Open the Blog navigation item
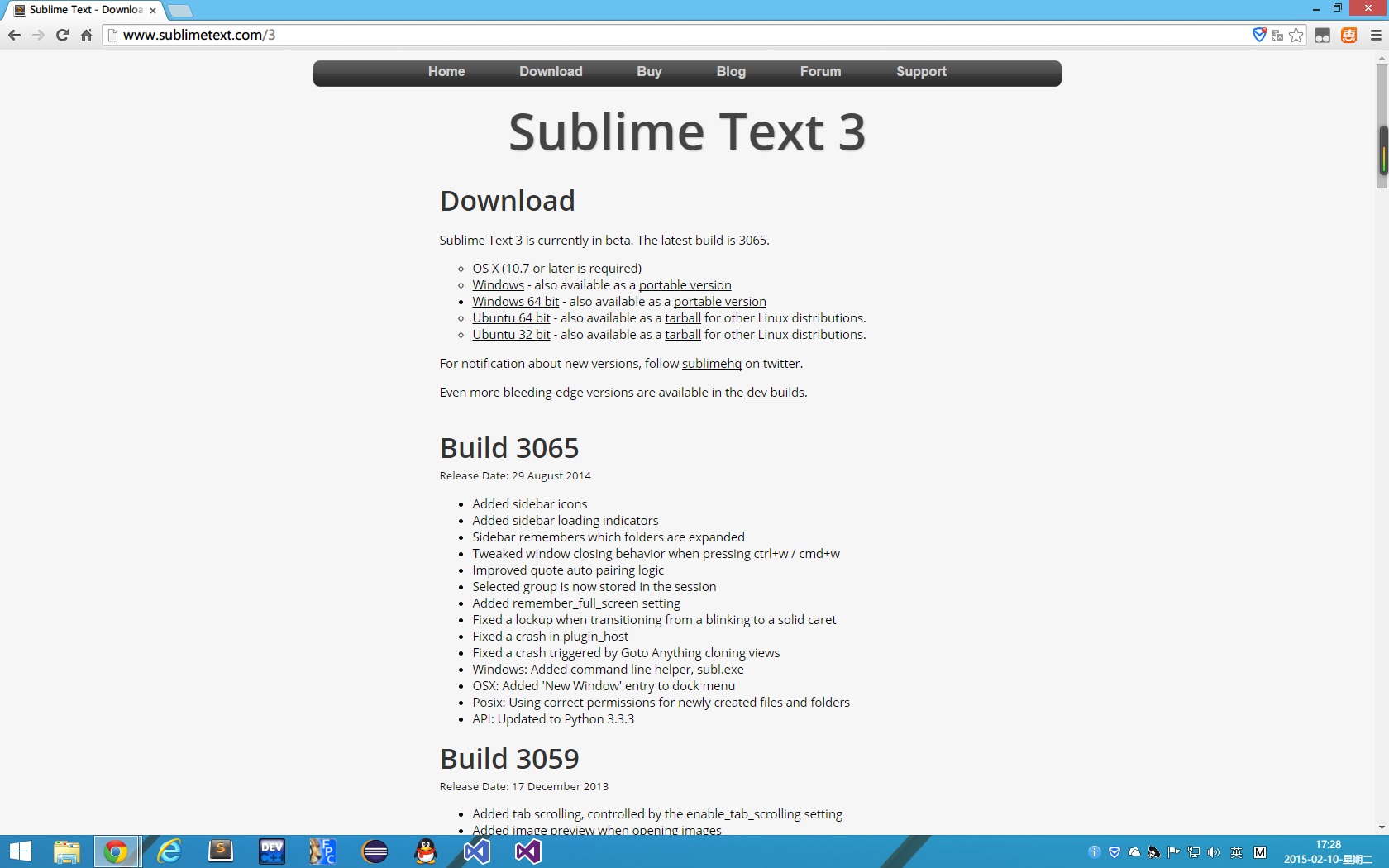 pyautogui.click(x=731, y=72)
